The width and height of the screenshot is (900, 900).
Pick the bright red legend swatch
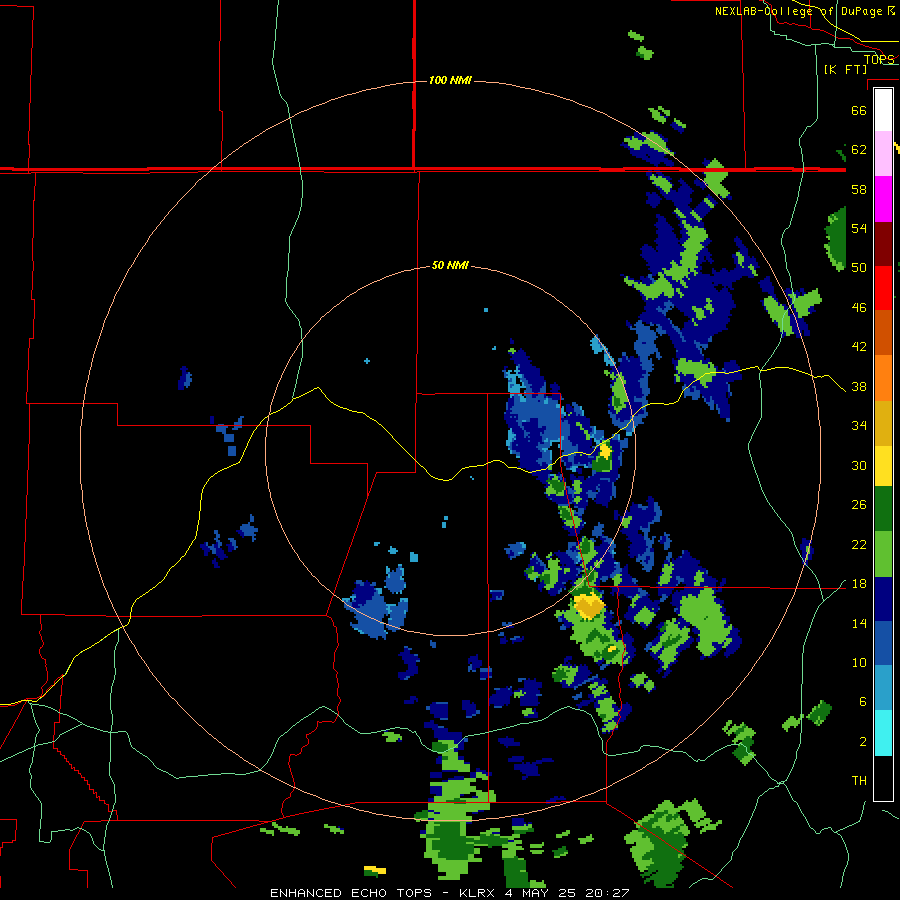tap(883, 288)
